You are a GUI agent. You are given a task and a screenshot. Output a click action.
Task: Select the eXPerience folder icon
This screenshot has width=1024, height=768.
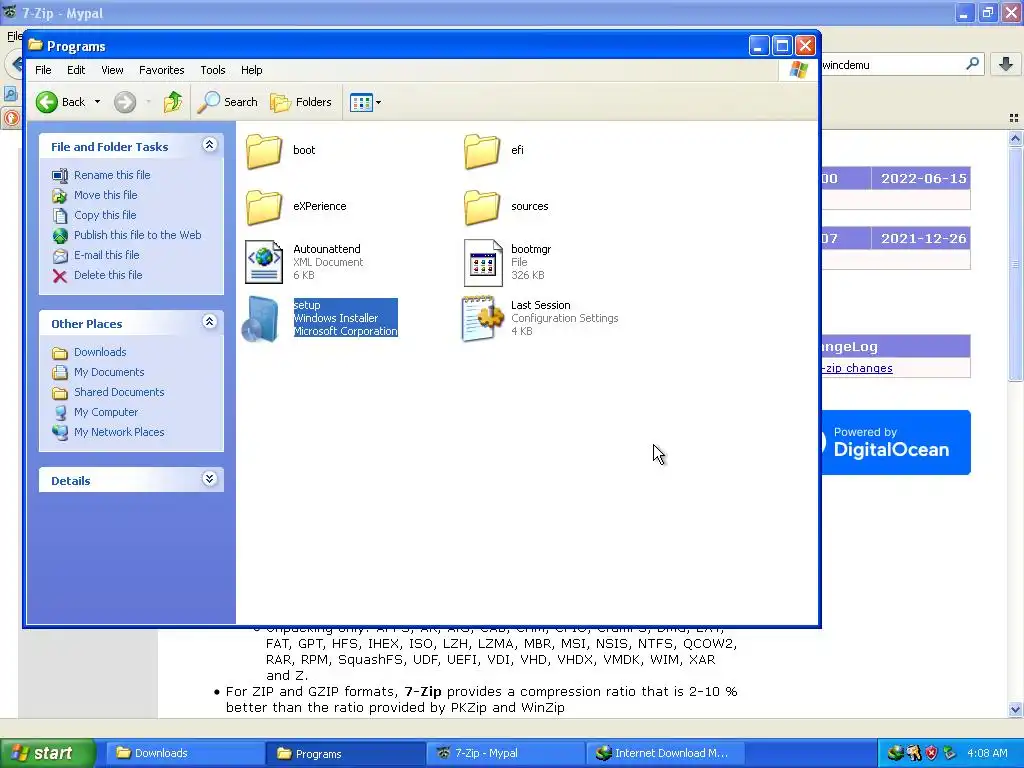(264, 207)
